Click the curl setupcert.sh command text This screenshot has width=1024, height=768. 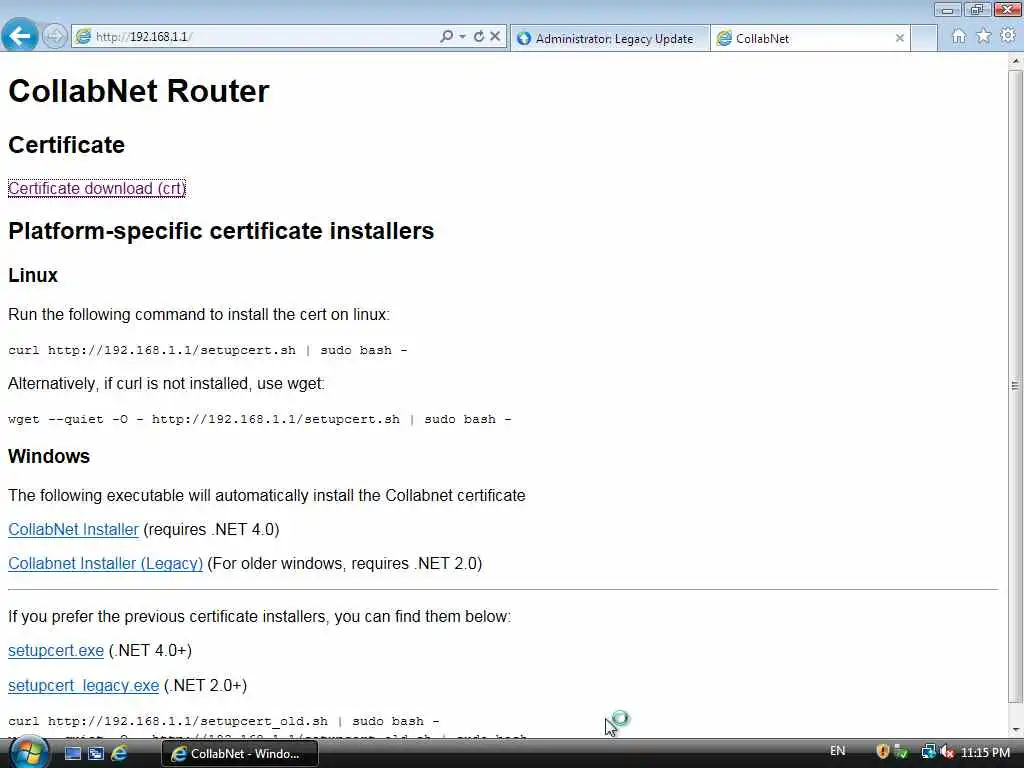[208, 350]
